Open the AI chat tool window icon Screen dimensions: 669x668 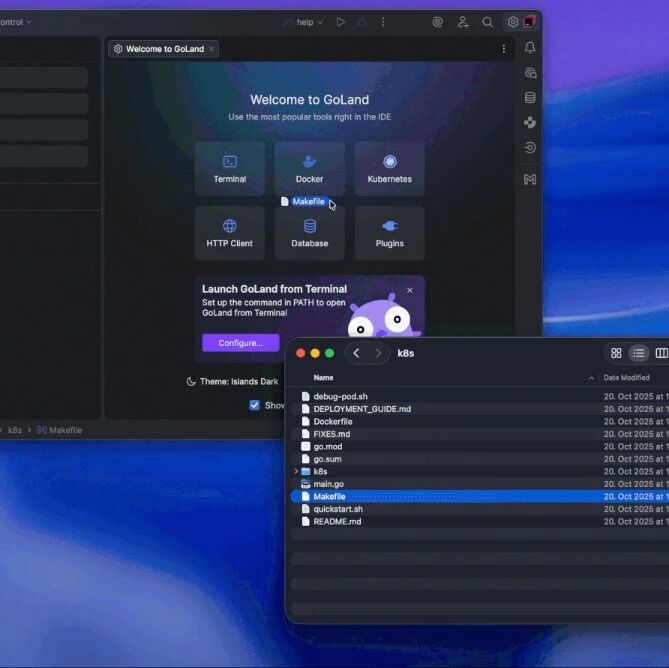[x=530, y=73]
